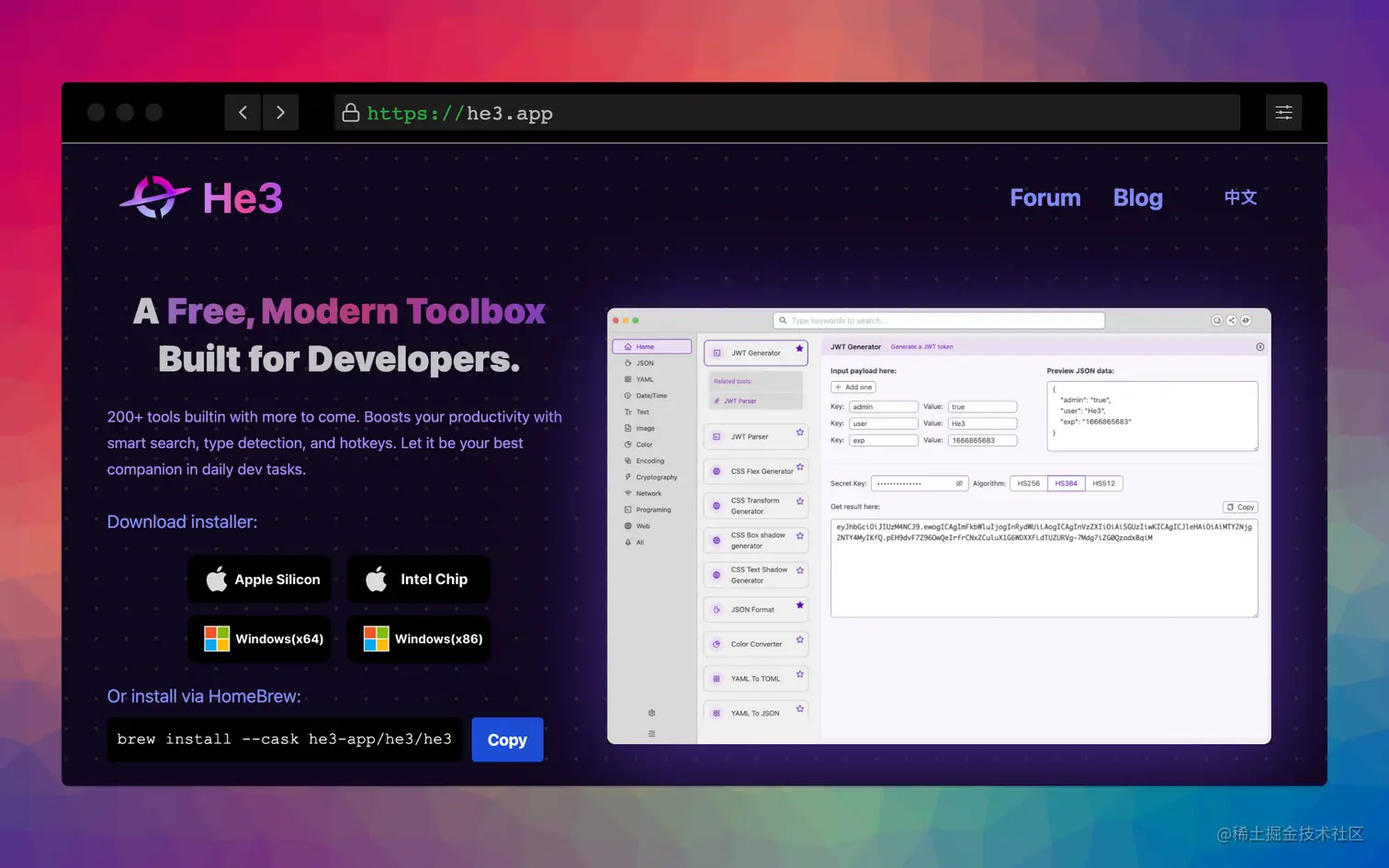Click the CSS Flex Generator card icon
1389x868 pixels.
click(x=717, y=471)
